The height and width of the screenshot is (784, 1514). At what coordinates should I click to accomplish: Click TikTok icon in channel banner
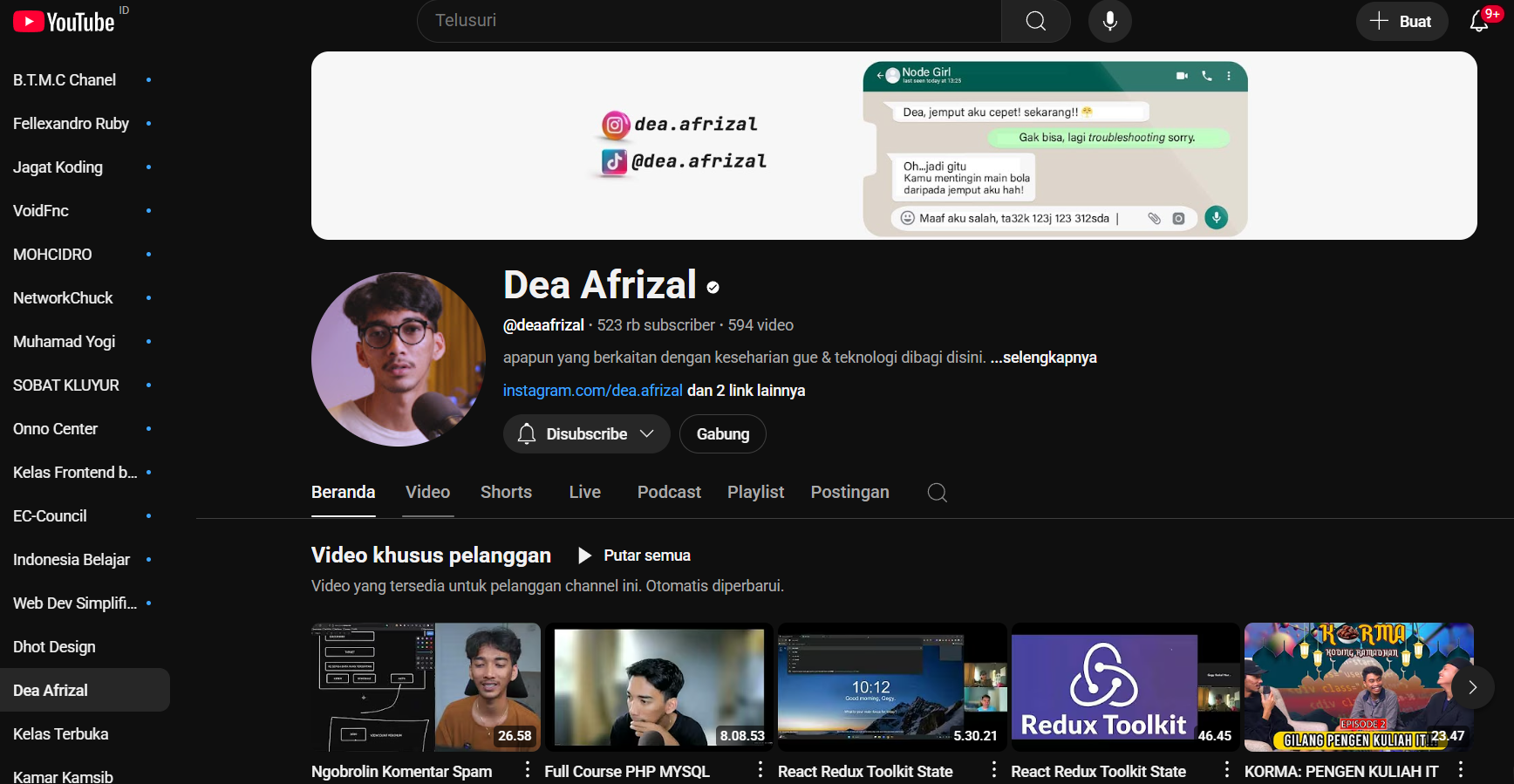(614, 161)
